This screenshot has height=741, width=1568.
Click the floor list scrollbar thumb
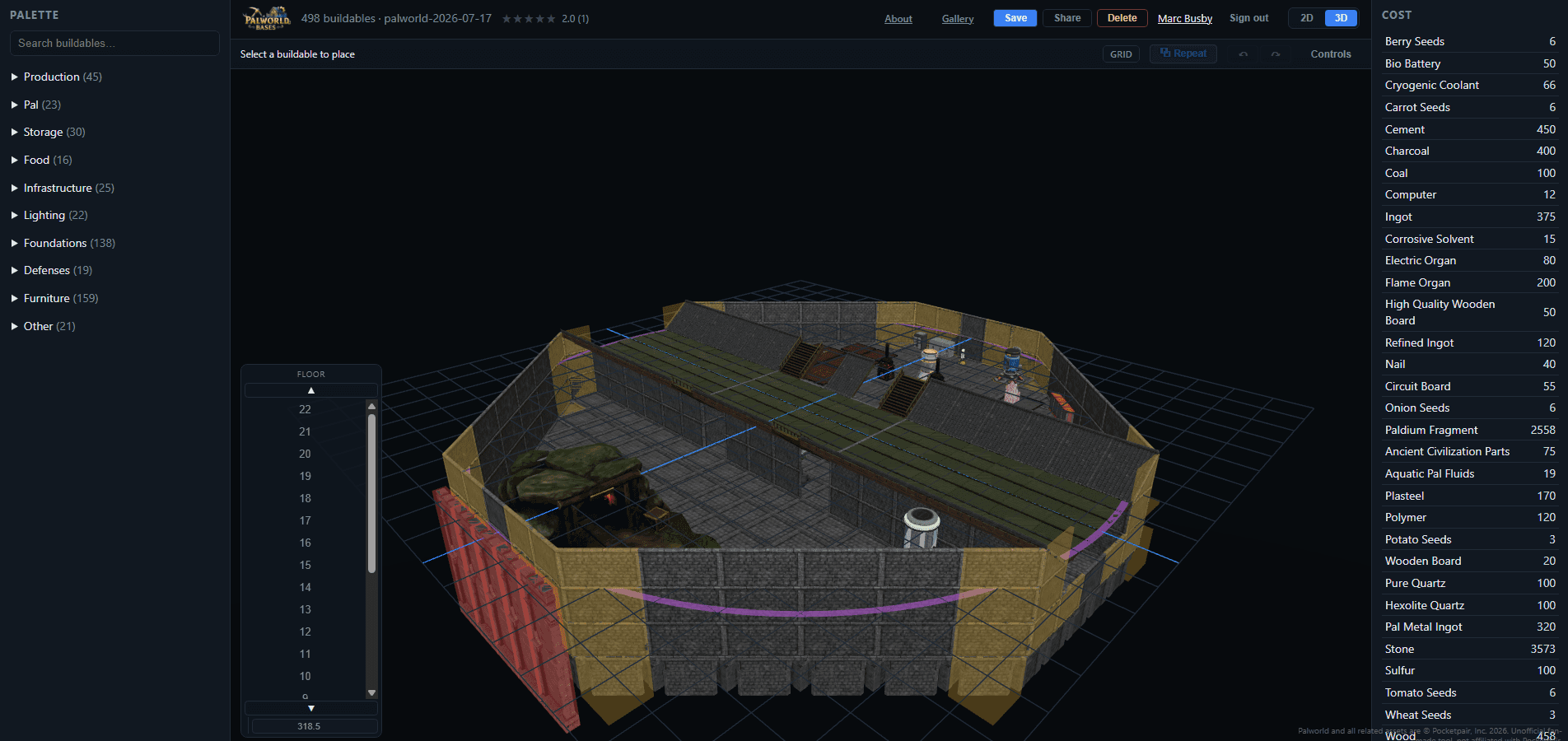coord(371,493)
